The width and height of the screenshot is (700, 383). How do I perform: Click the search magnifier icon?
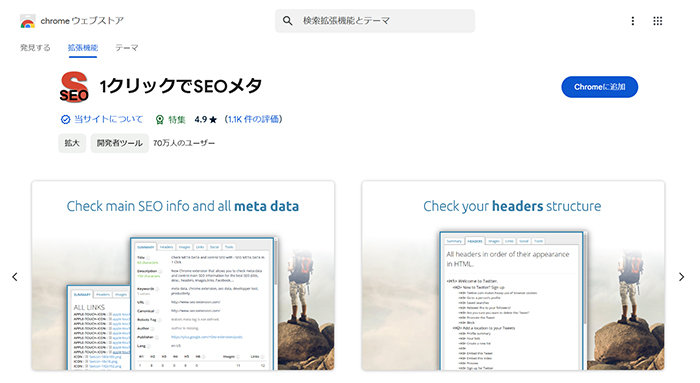288,21
